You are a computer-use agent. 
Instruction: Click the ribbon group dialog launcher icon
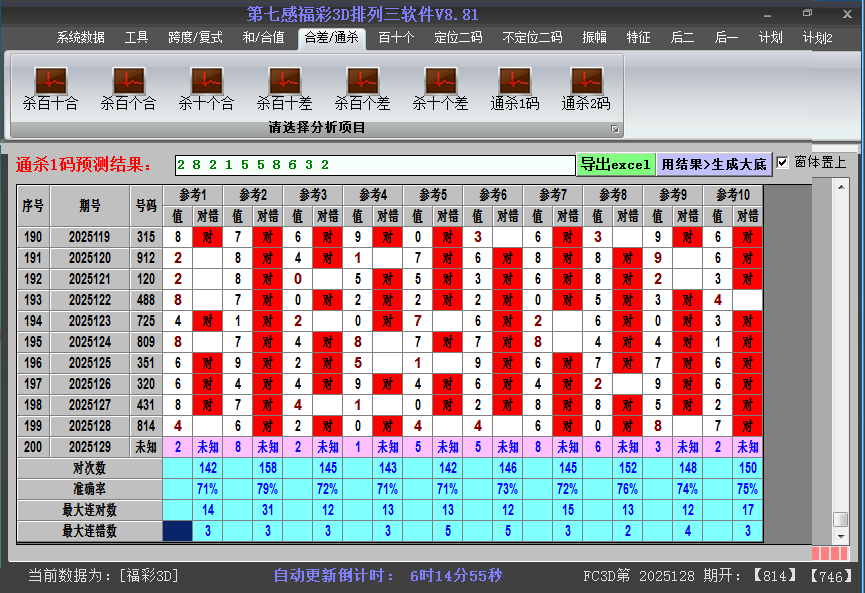615,129
